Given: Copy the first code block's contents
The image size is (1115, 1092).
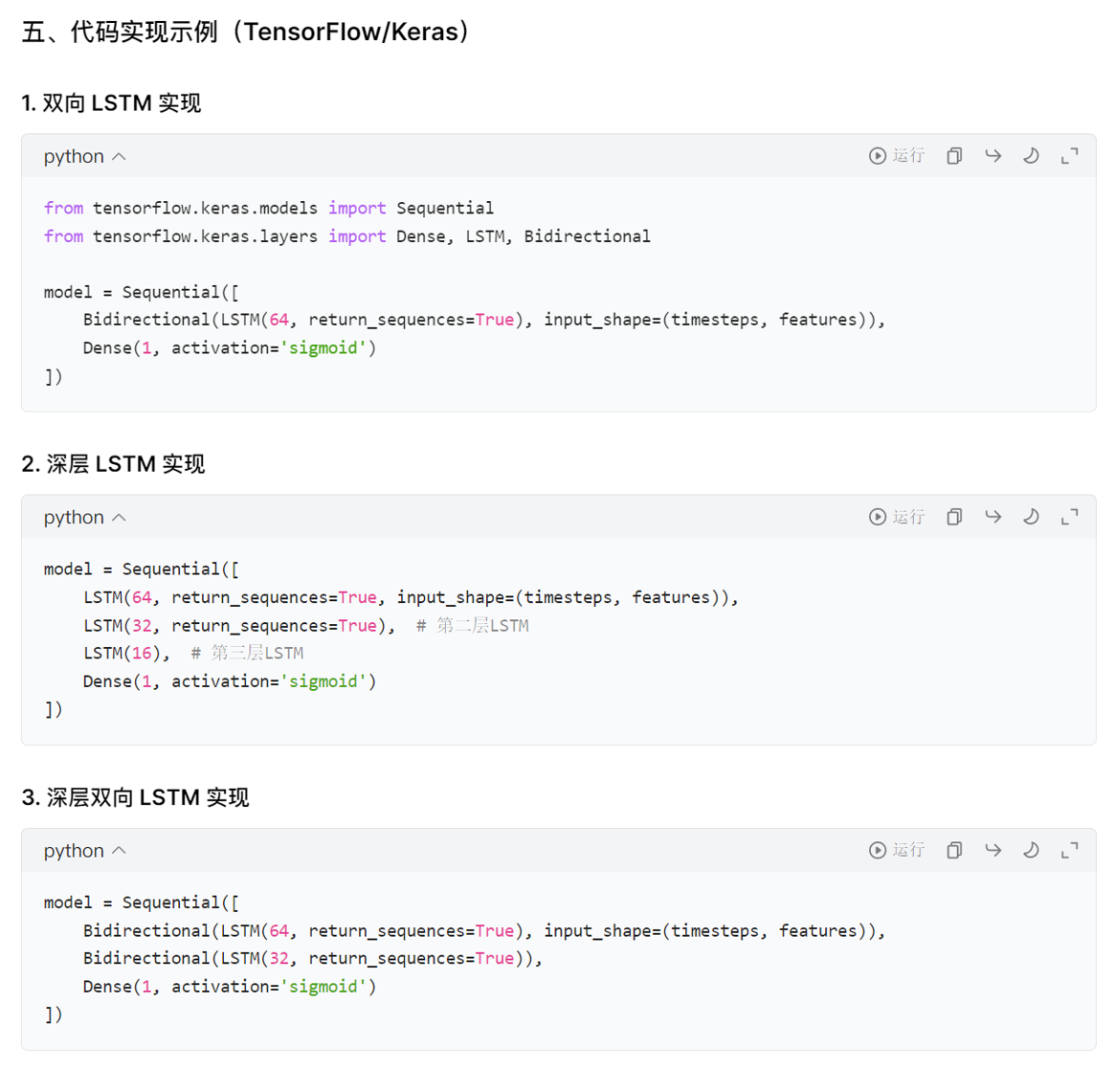Looking at the screenshot, I should pos(954,156).
